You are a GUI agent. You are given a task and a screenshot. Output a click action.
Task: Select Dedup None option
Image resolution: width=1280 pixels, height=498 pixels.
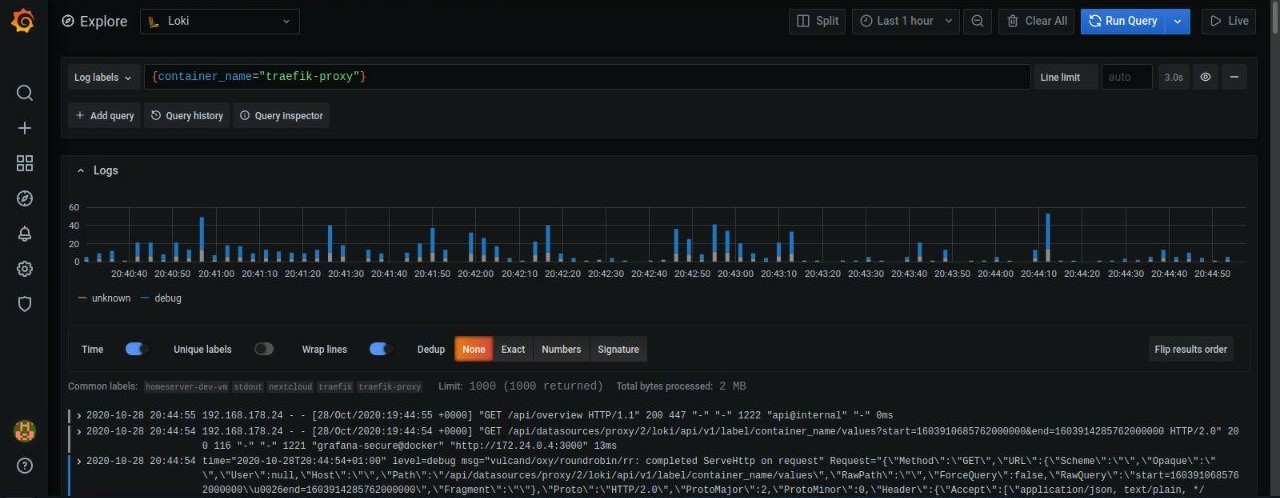point(473,349)
